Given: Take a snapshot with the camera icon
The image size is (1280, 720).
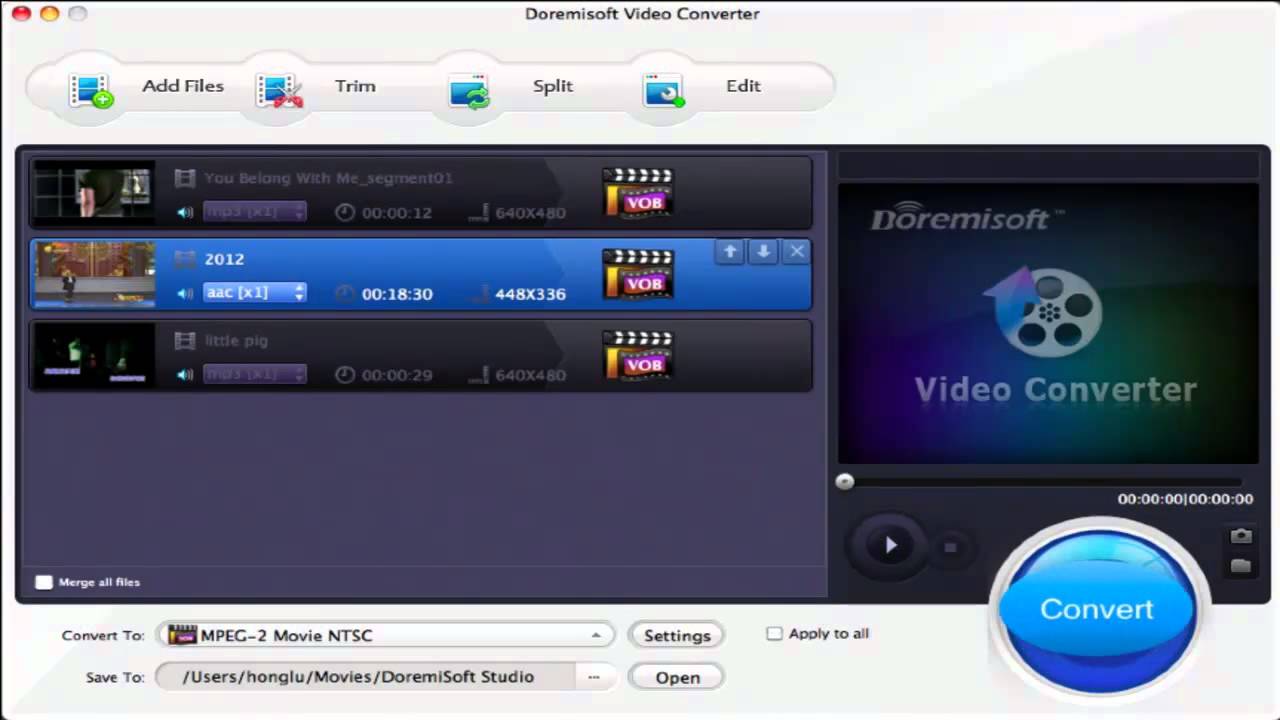Looking at the screenshot, I should 1241,536.
